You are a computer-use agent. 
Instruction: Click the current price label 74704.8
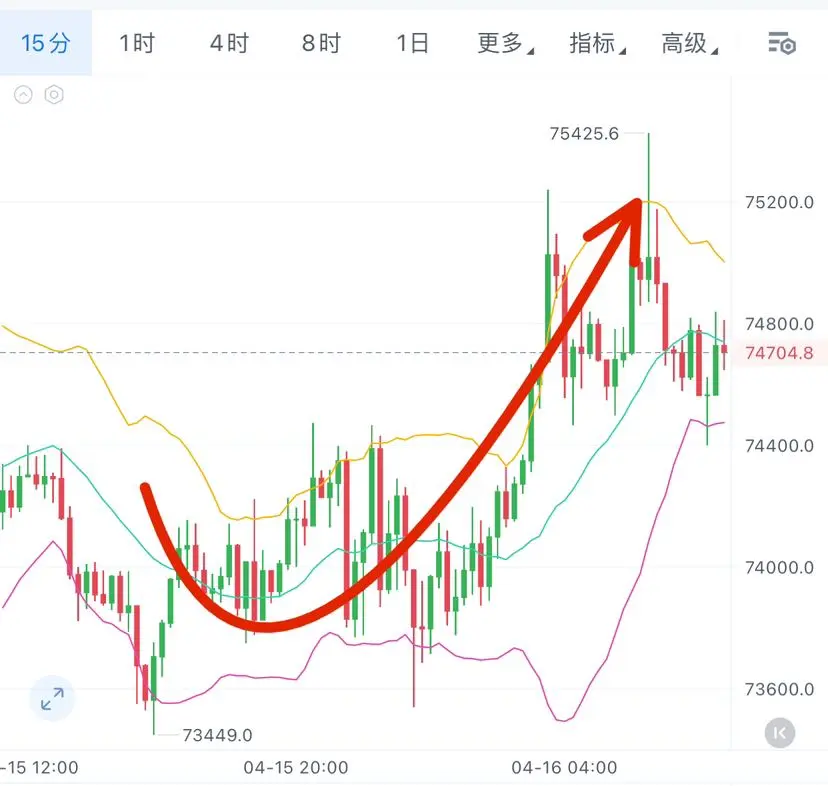pyautogui.click(x=779, y=353)
